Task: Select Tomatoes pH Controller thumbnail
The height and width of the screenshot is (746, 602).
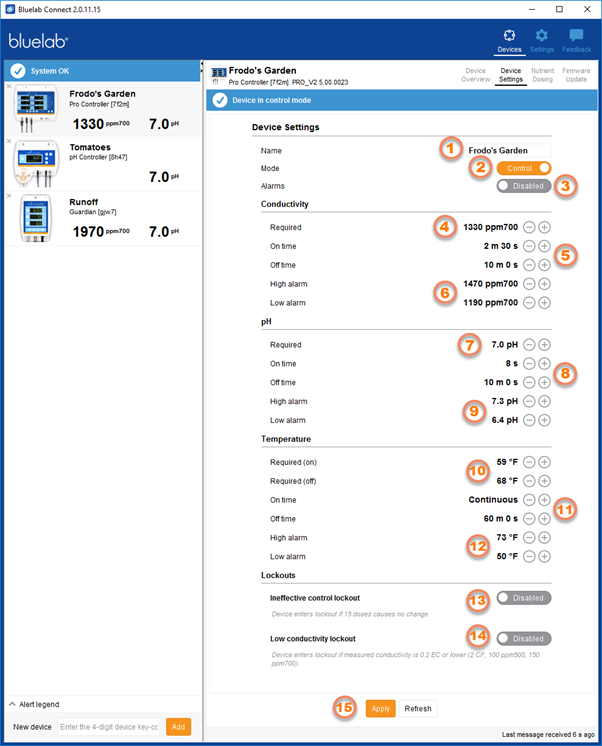Action: [x=36, y=163]
